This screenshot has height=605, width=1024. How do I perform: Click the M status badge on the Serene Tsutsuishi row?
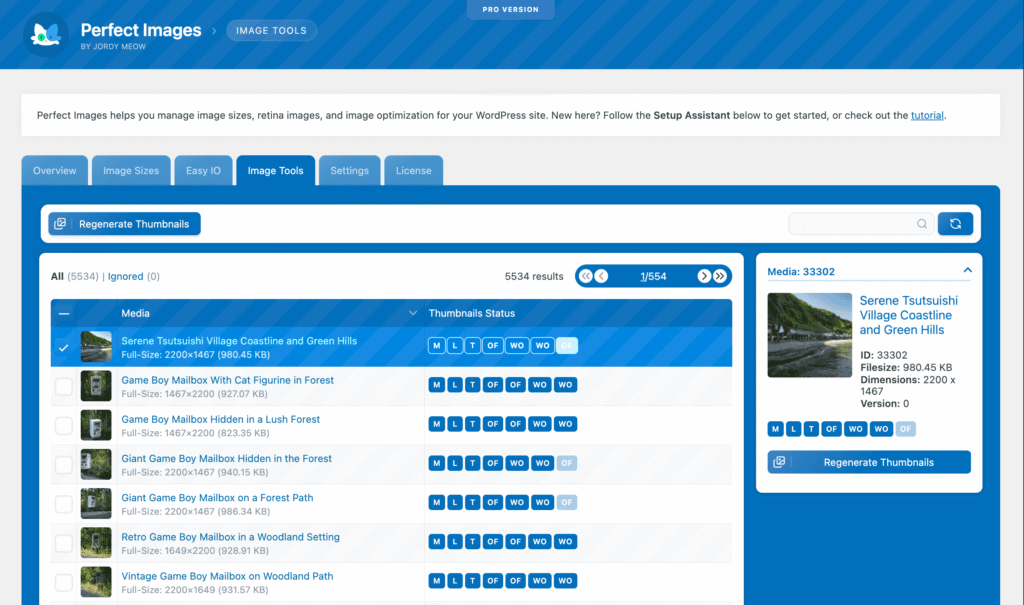(435, 345)
